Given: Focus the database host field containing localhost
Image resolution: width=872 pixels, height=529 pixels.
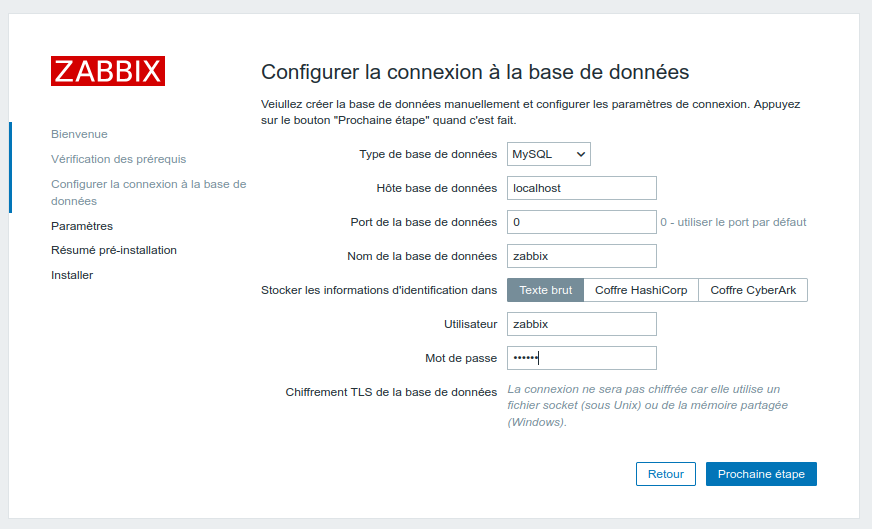Looking at the screenshot, I should point(582,188).
